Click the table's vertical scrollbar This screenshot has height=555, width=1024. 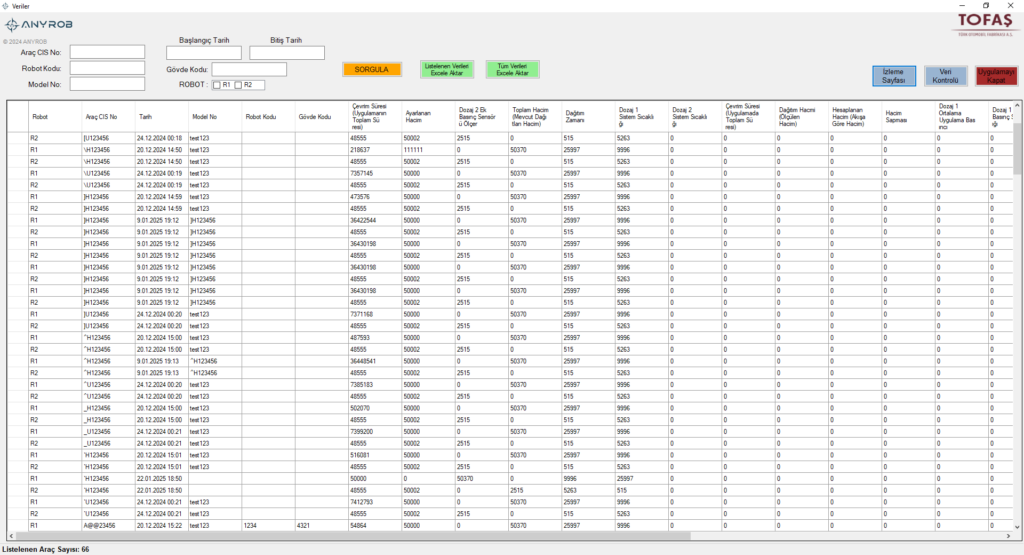click(x=1017, y=300)
